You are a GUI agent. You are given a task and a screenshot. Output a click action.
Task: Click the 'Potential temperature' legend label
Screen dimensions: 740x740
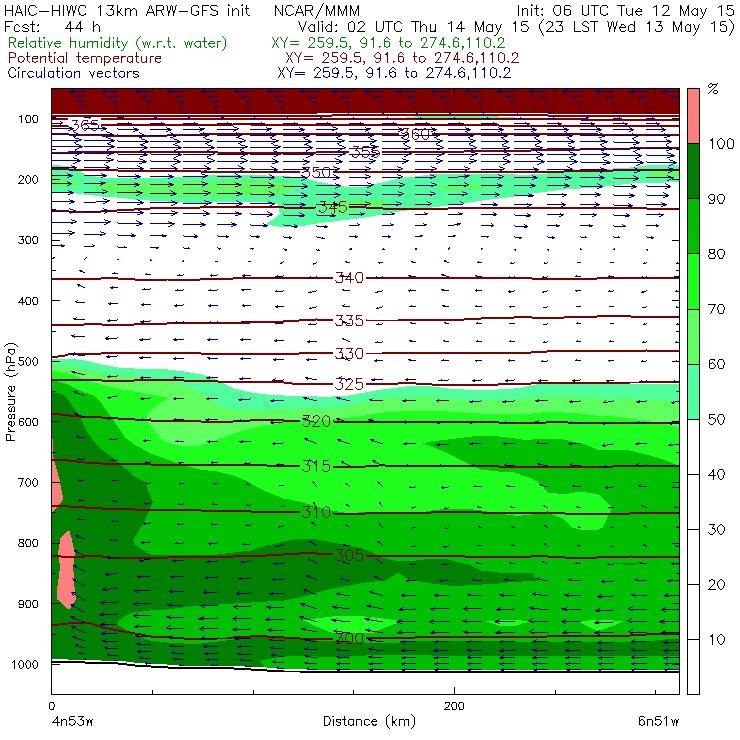click(x=85, y=58)
